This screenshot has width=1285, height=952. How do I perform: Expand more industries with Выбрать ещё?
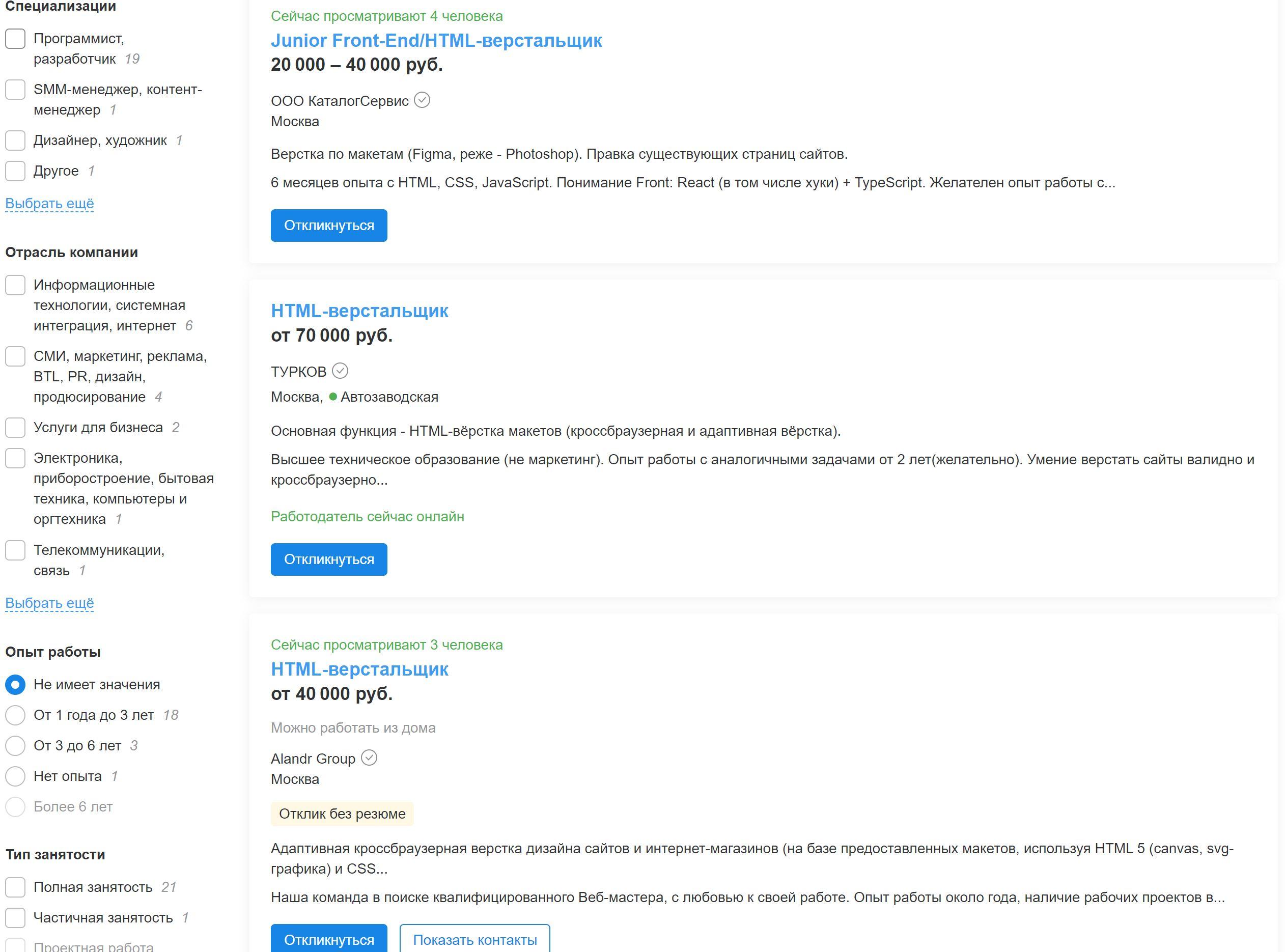(x=49, y=603)
